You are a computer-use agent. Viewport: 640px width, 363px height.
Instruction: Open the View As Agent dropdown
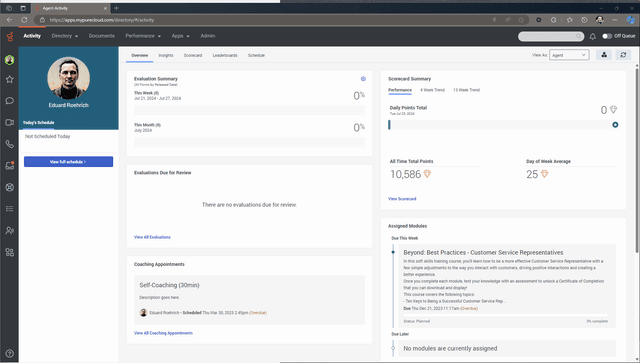click(569, 55)
